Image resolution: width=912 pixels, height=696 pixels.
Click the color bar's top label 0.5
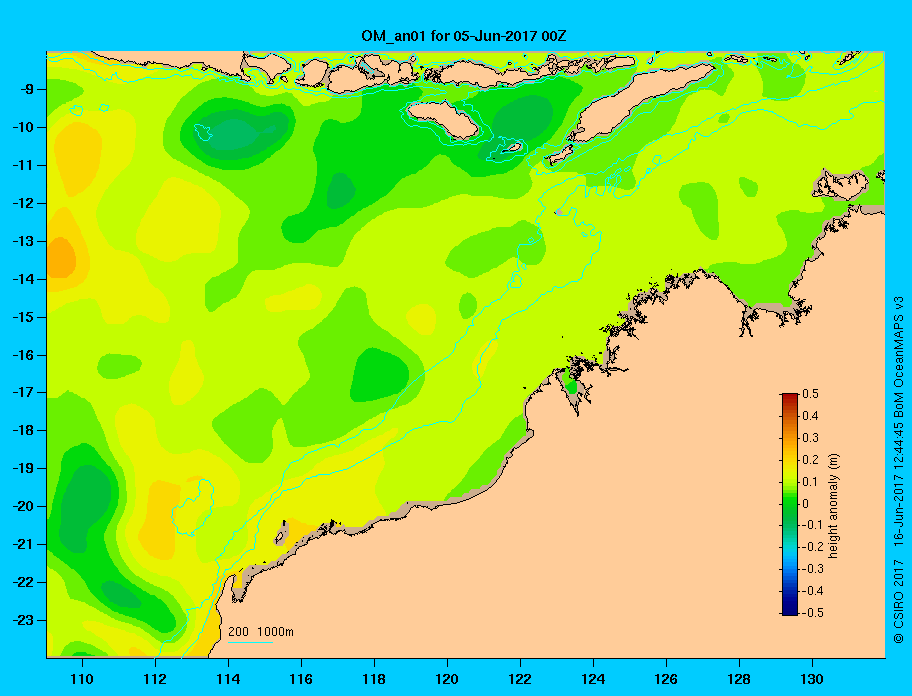click(x=811, y=394)
